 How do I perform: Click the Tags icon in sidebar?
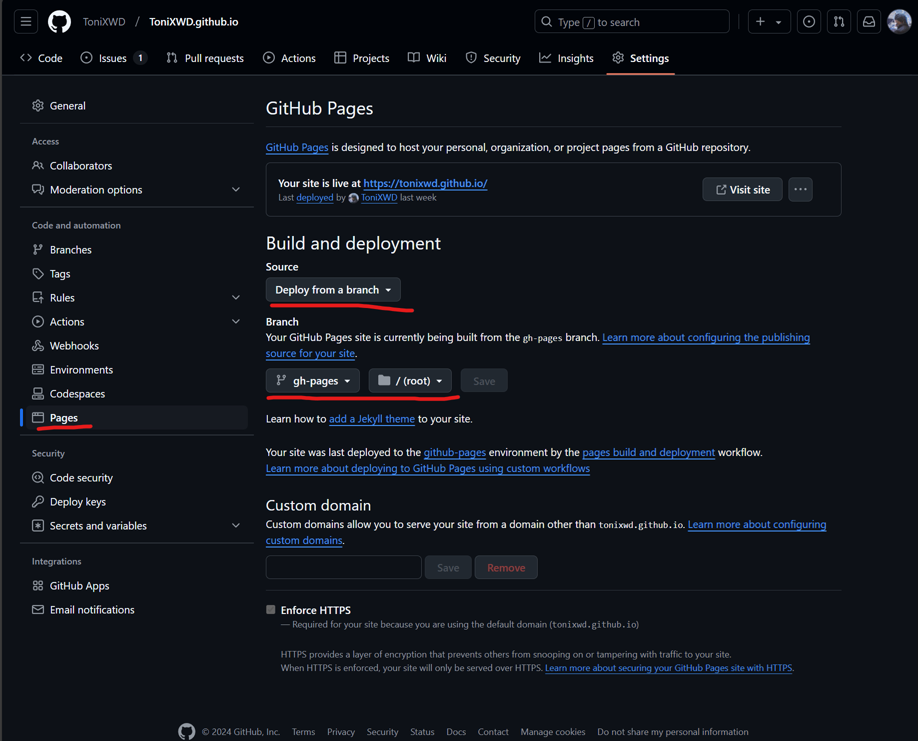tap(38, 273)
